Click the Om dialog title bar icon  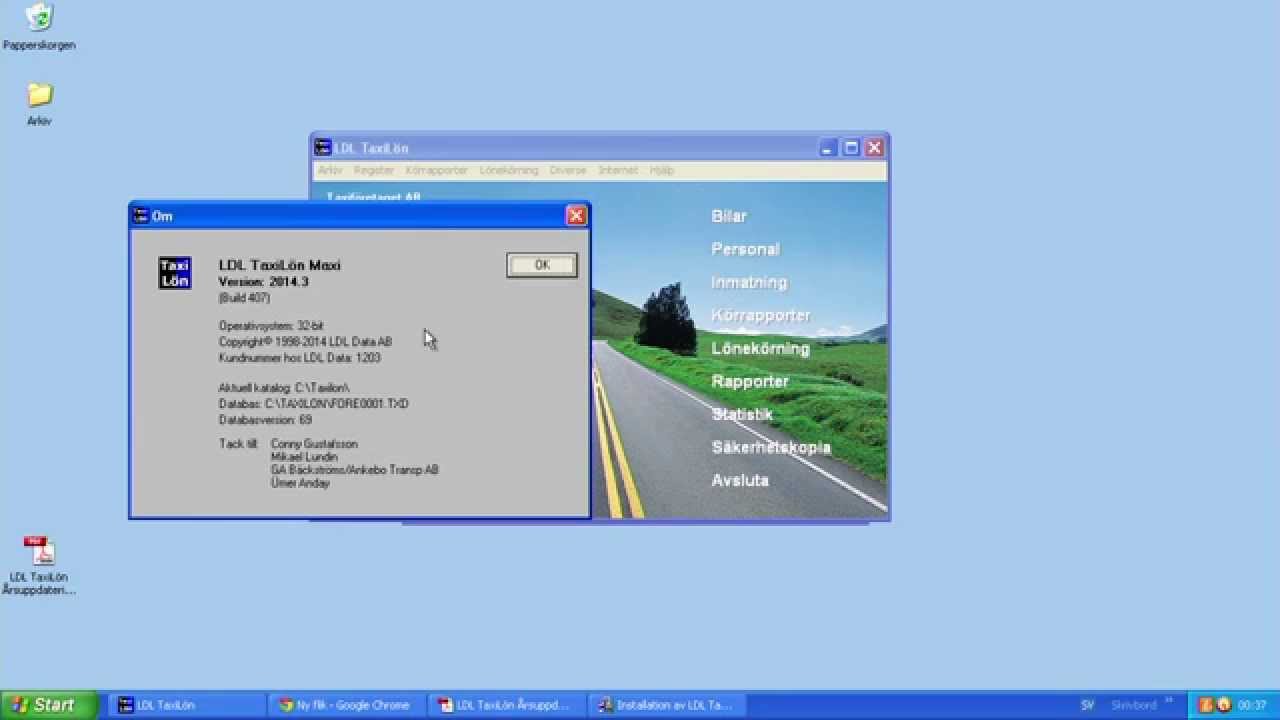(141, 215)
